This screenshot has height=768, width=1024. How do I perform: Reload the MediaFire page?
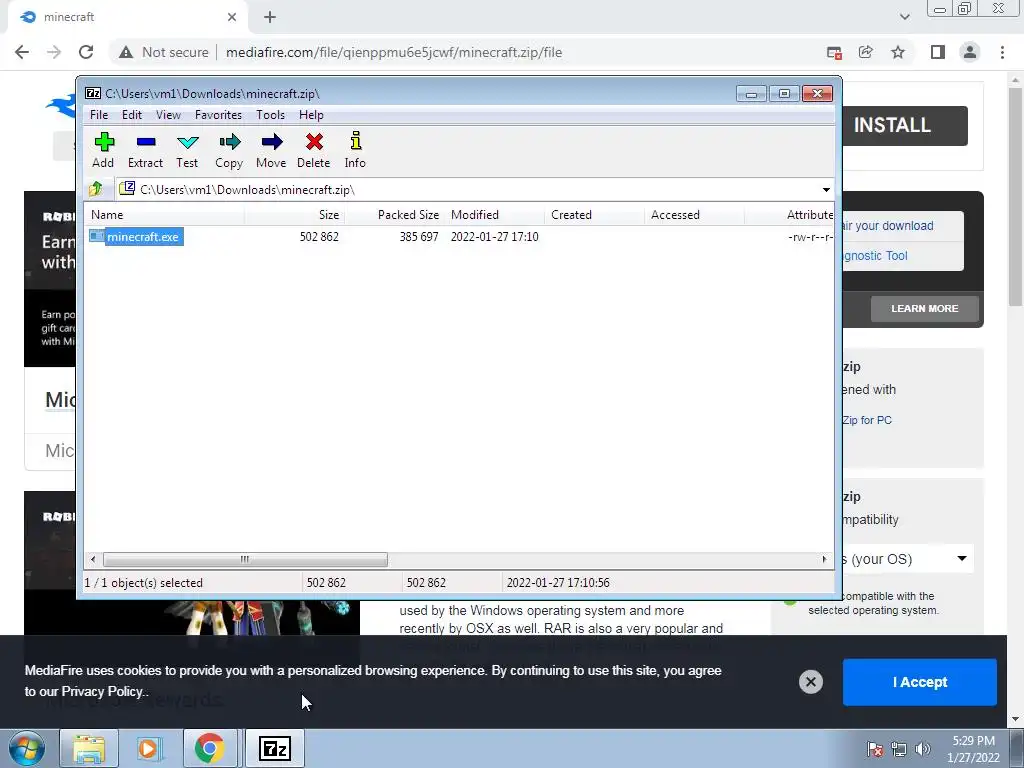click(x=86, y=52)
